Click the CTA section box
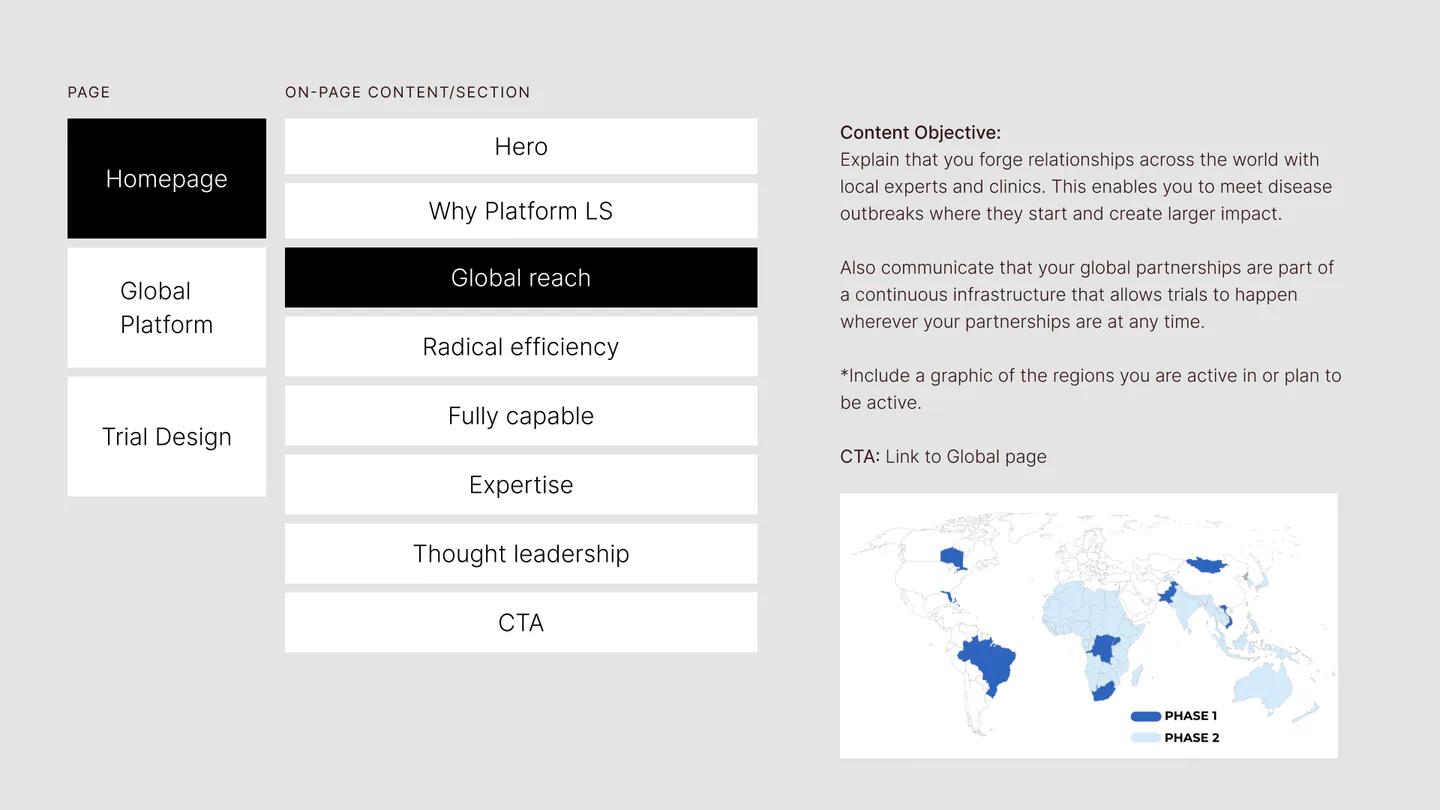The image size is (1440, 810). pyautogui.click(x=521, y=622)
